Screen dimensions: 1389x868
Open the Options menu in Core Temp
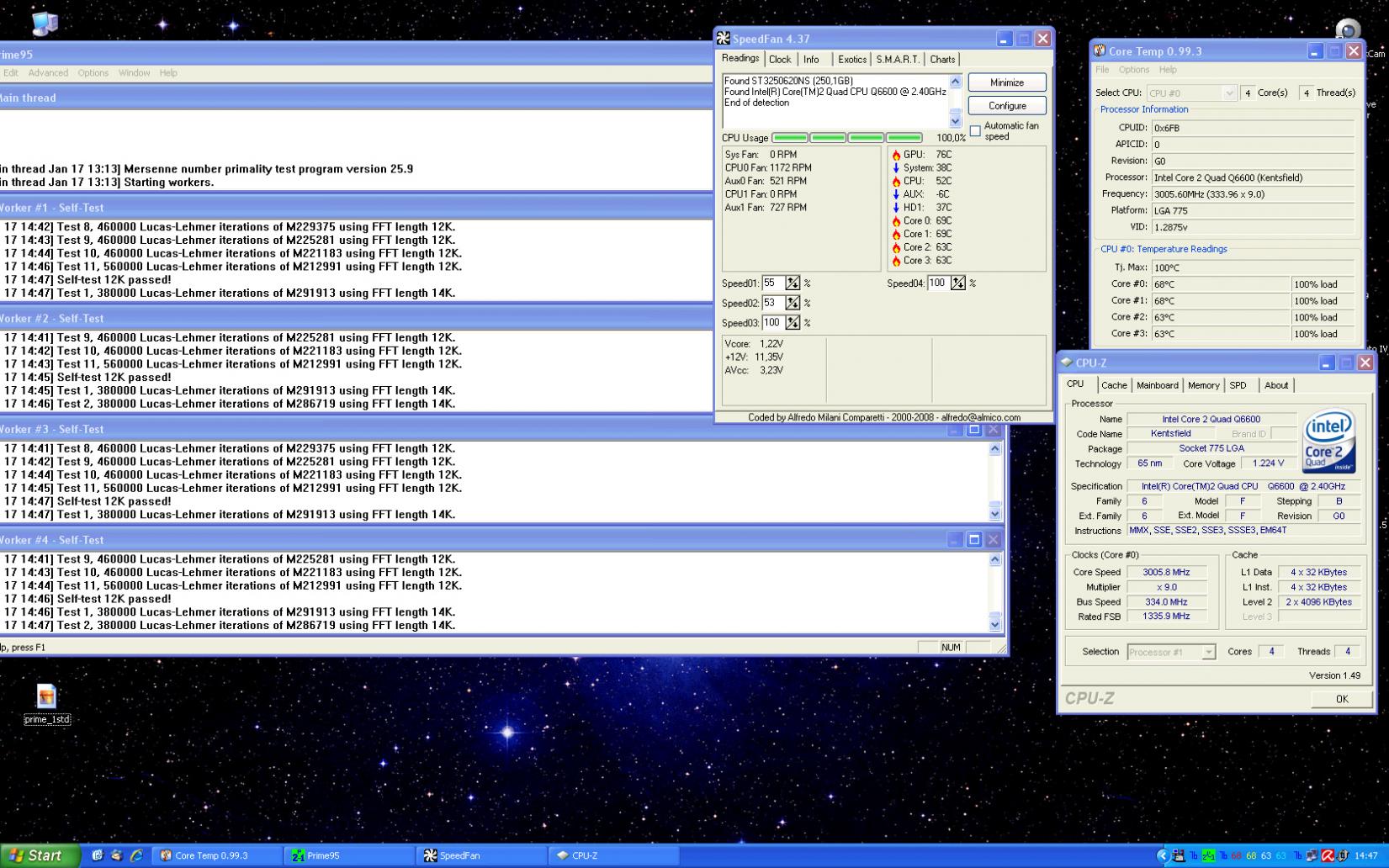pyautogui.click(x=1133, y=70)
